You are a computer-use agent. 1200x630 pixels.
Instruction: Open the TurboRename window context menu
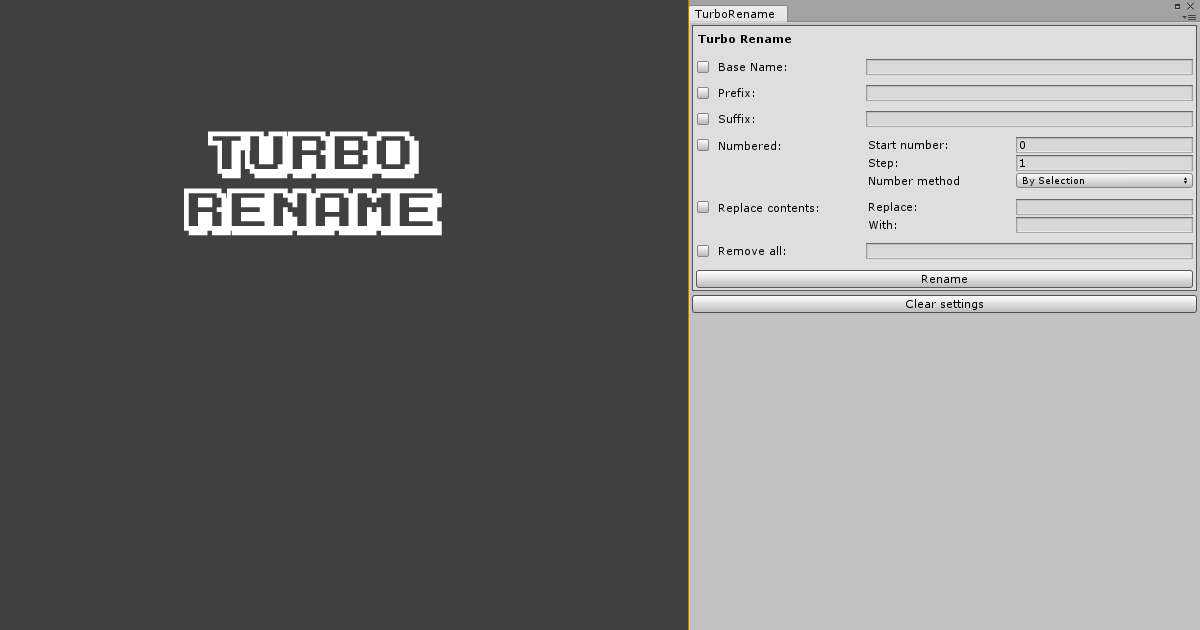pos(1190,17)
